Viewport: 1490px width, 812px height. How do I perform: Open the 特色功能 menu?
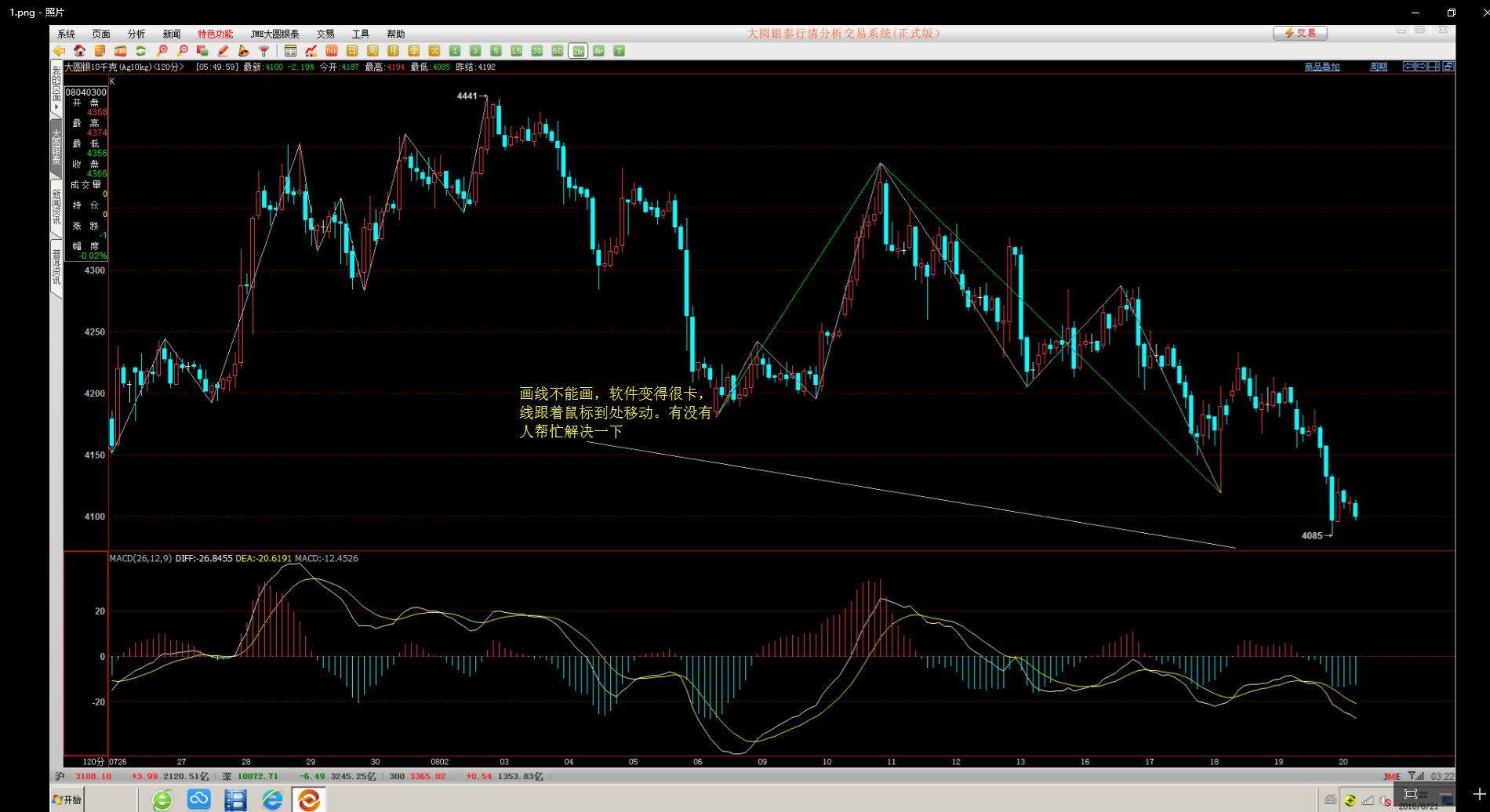(x=215, y=34)
